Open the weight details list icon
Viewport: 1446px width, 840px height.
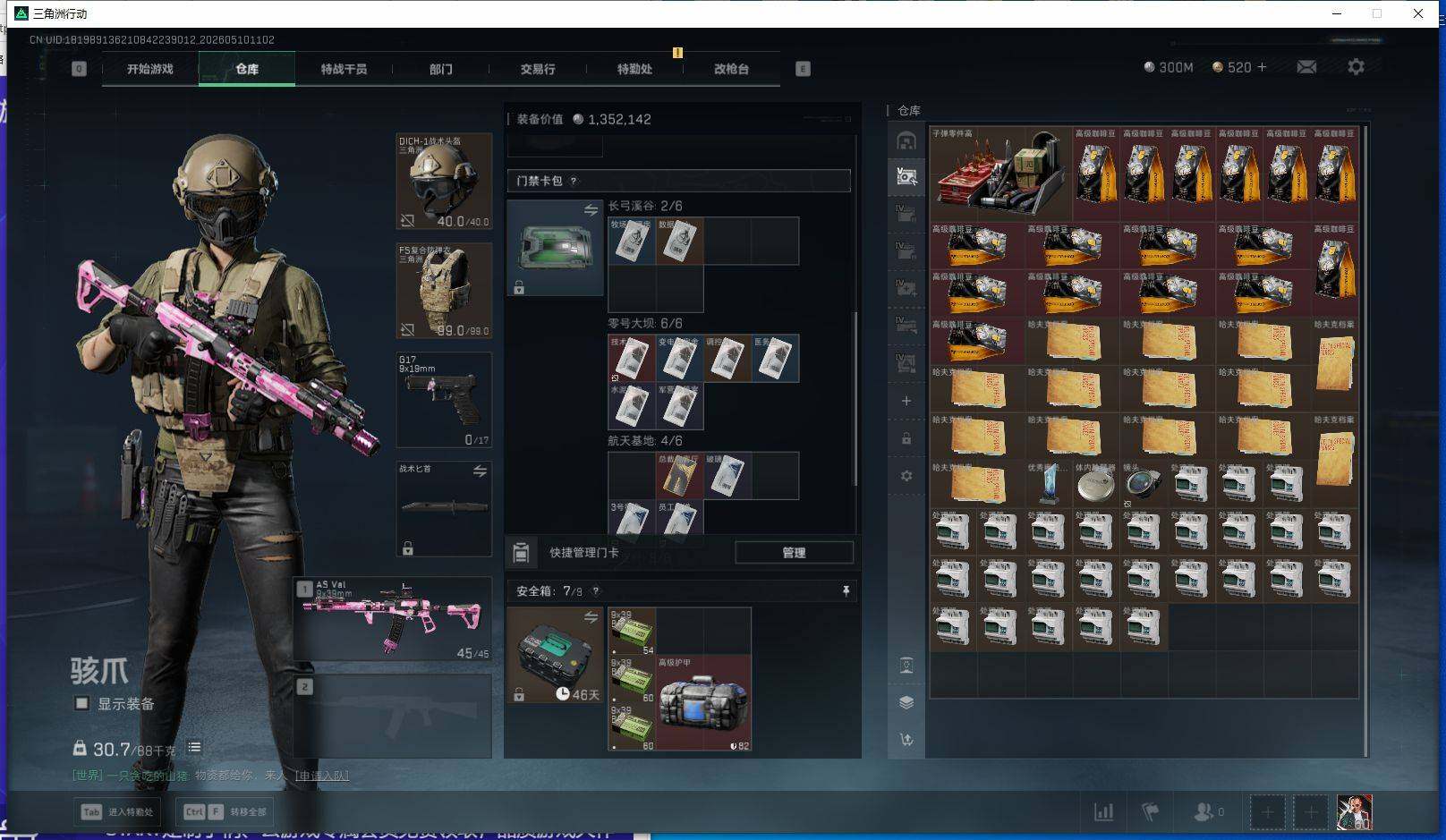(194, 747)
